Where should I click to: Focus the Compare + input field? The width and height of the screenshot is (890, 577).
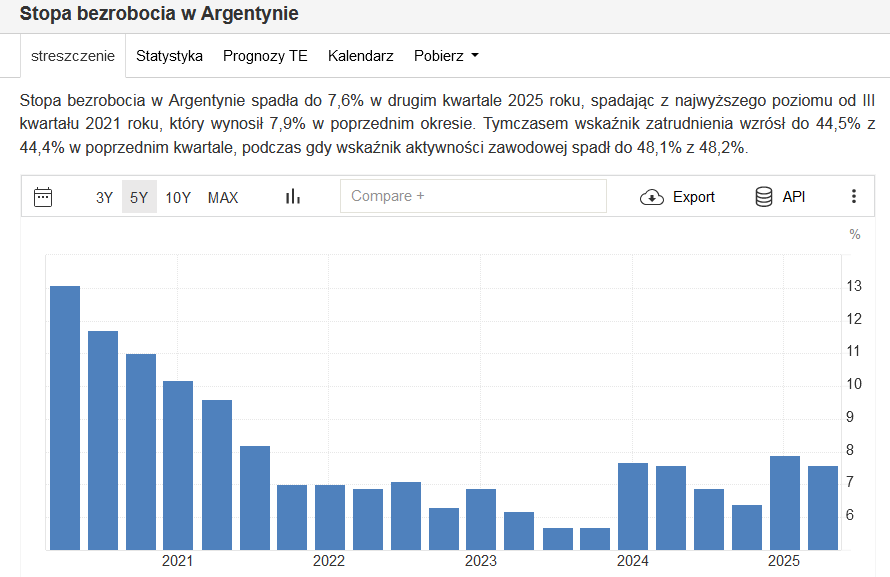473,196
